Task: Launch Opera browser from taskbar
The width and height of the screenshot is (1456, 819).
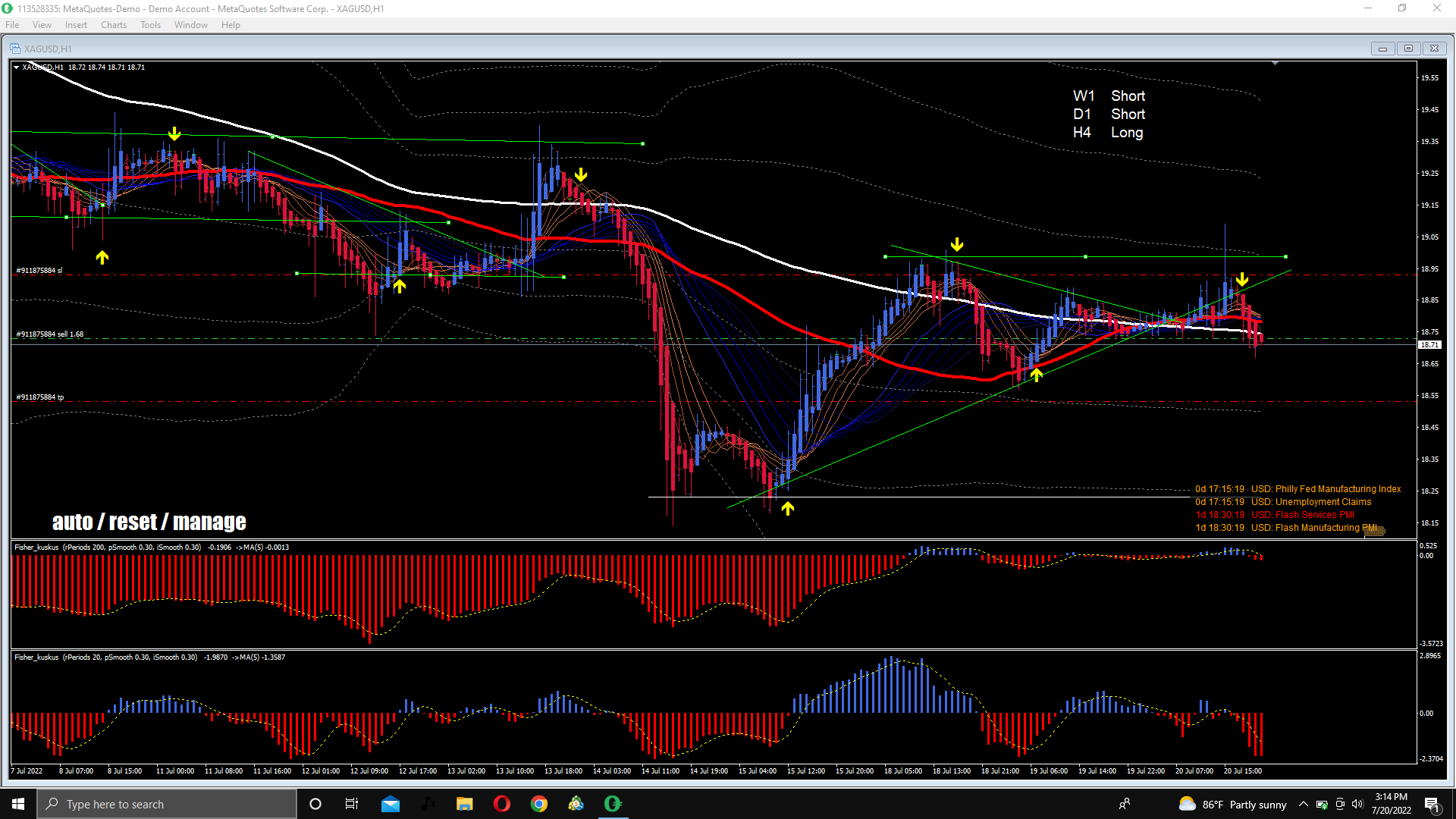Action: [502, 804]
